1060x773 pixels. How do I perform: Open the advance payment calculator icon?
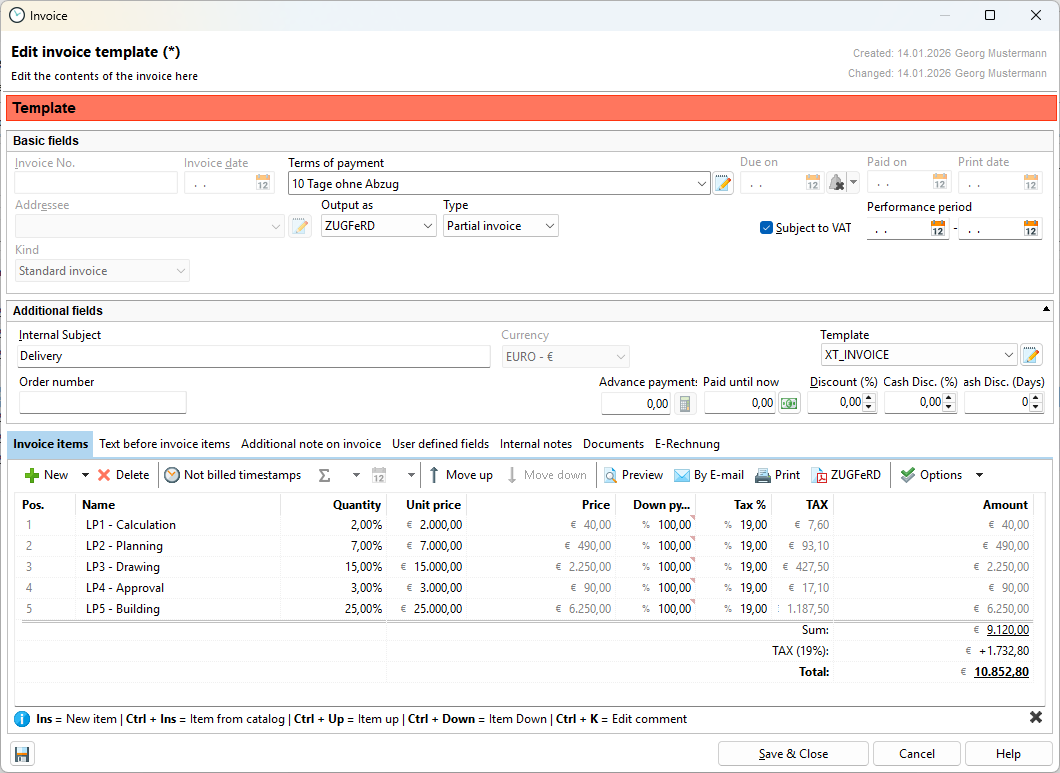tap(686, 403)
